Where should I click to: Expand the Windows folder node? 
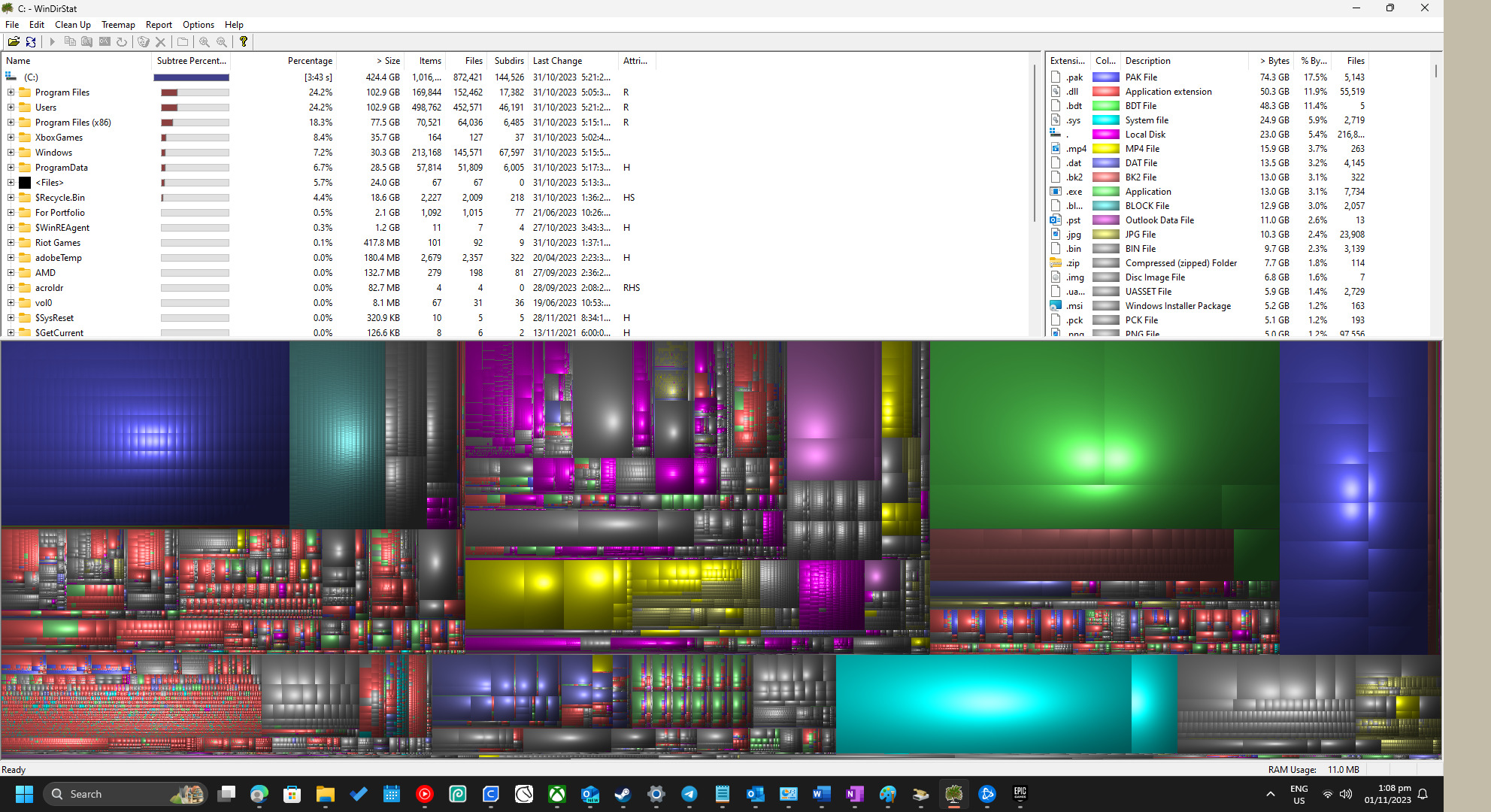tap(11, 153)
